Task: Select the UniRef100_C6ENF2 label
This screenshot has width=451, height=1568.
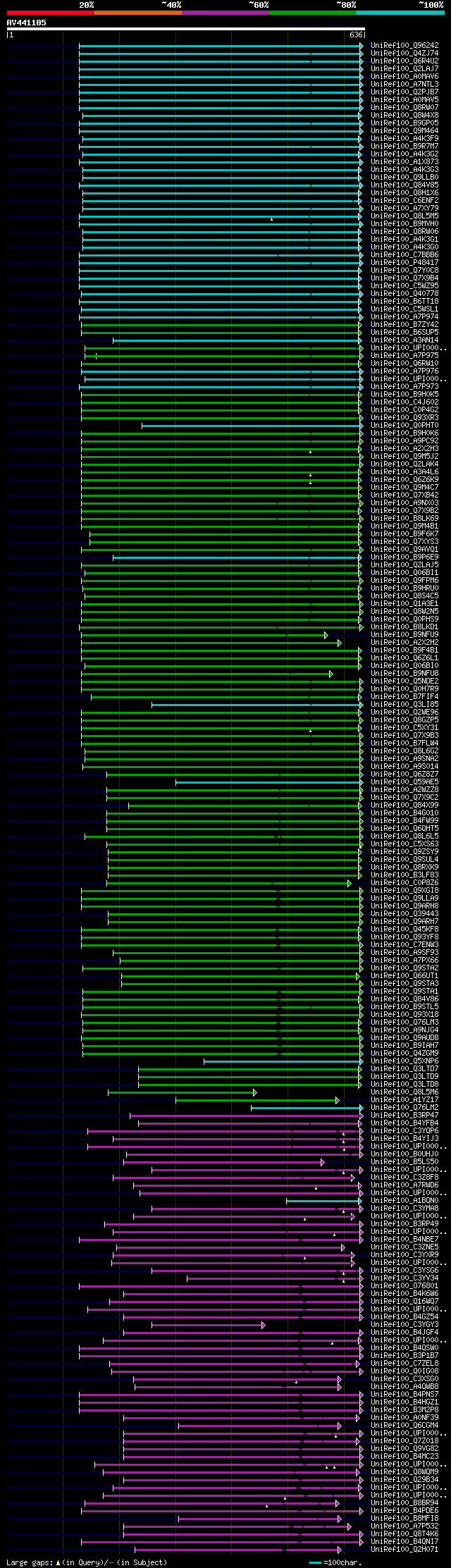Action: pyautogui.click(x=404, y=200)
